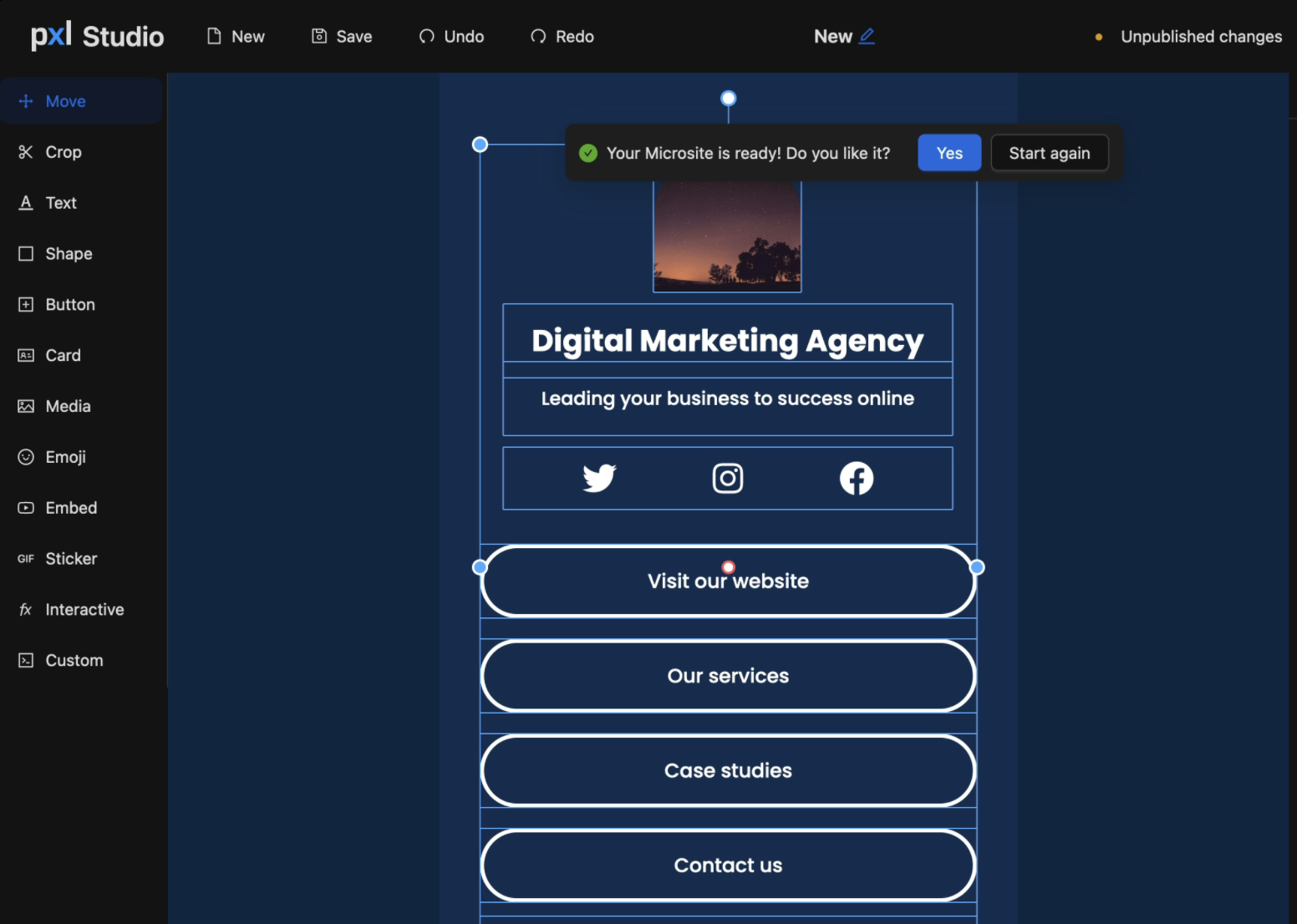Open the Media label in sidebar

(x=69, y=406)
